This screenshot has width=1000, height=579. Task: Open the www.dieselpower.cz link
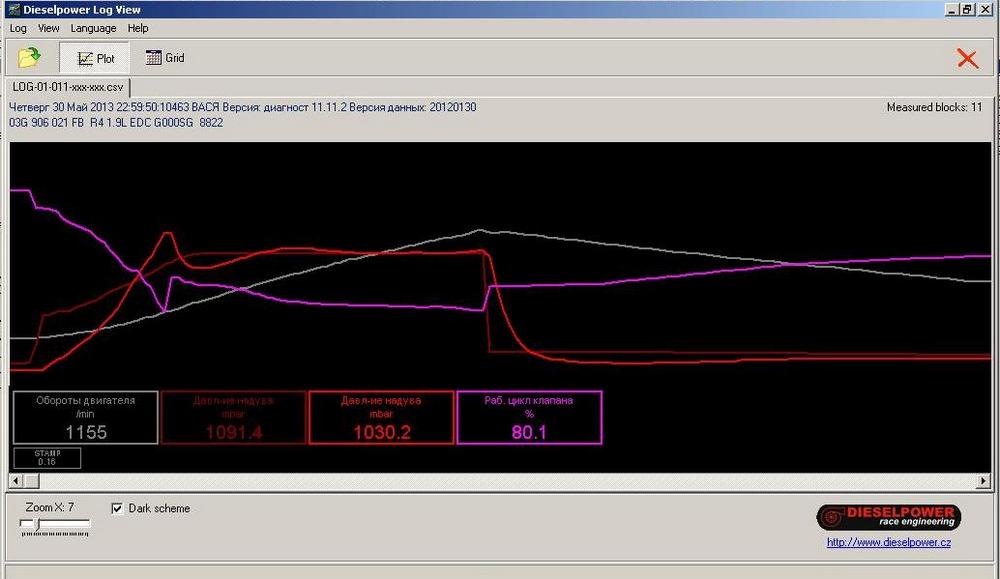click(x=888, y=542)
